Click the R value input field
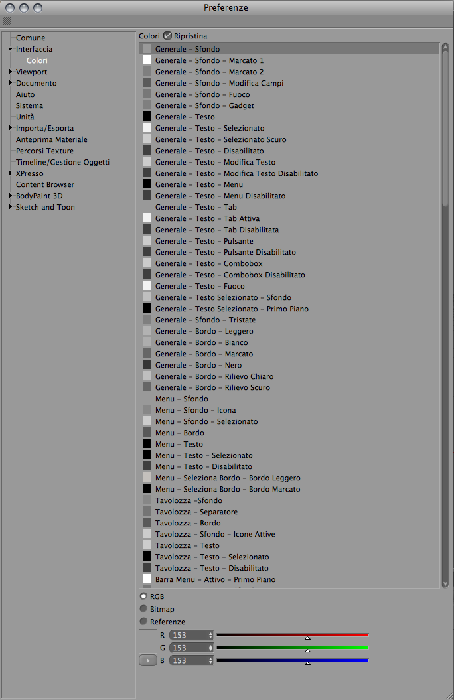The width and height of the screenshot is (454, 700). pyautogui.click(x=188, y=635)
